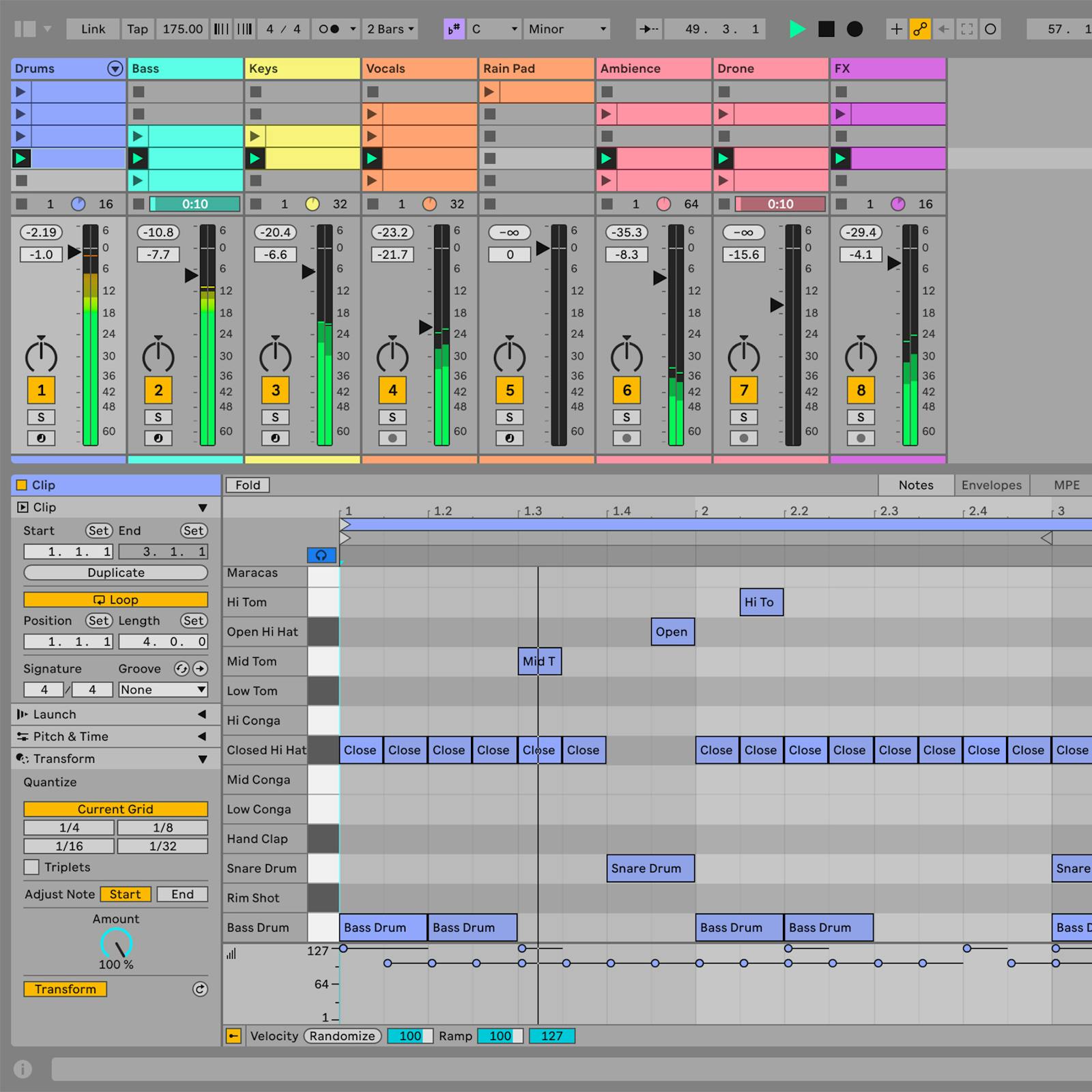Enable Draw Mode with the circle icon
This screenshot has width=1092, height=1092.
990,29
